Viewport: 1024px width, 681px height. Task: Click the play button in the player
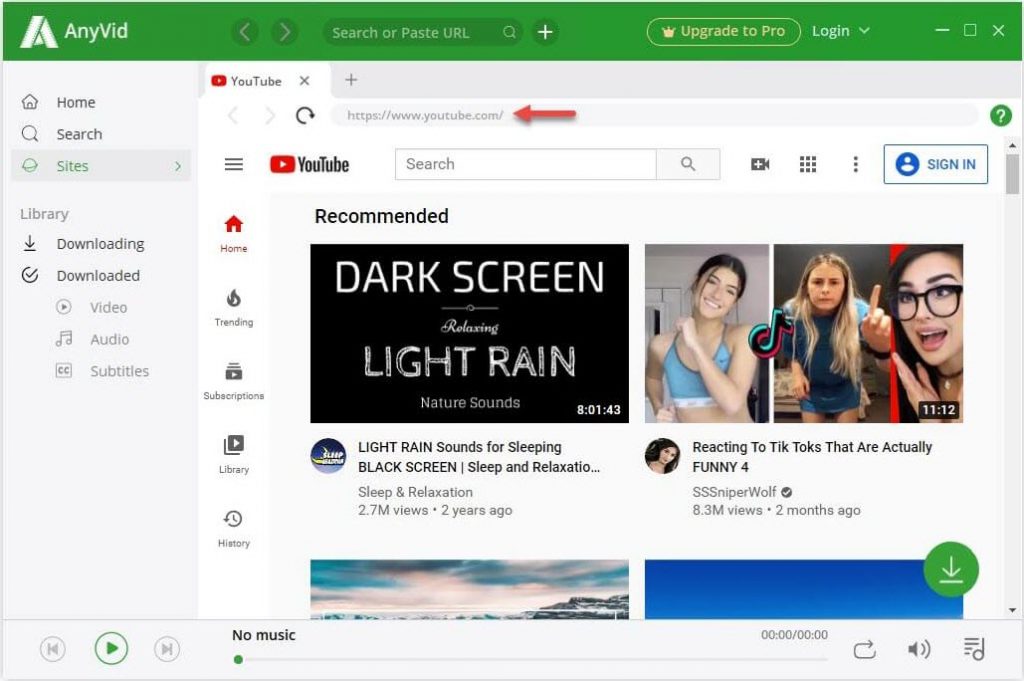coord(111,648)
